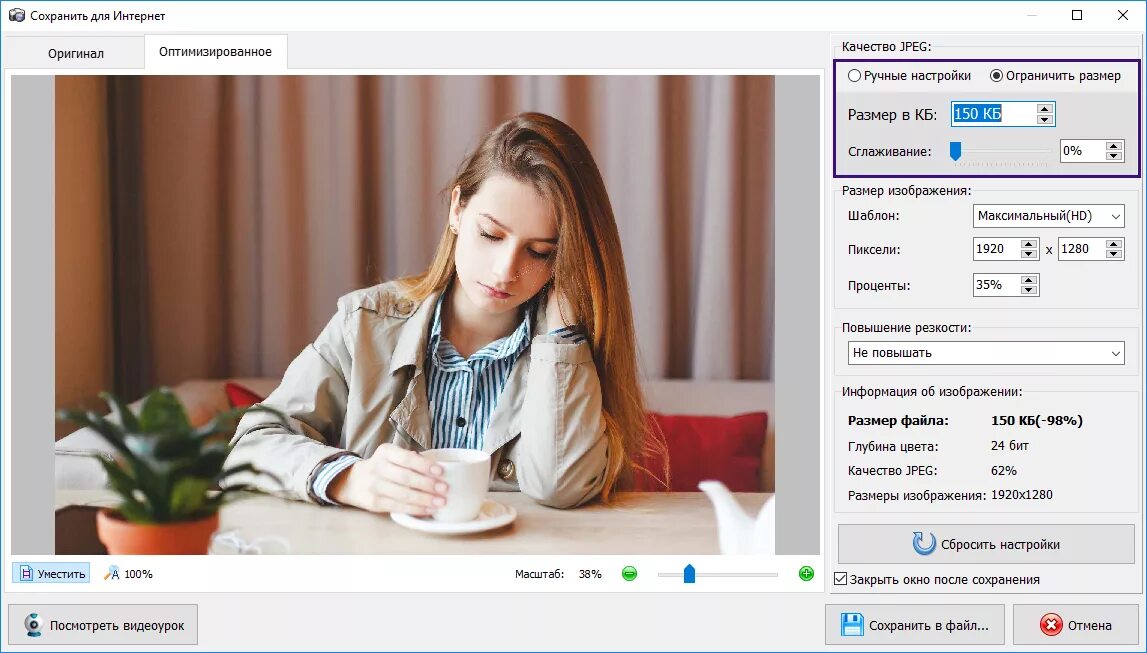
Task: Set zoom to 100% button
Action: pyautogui.click(x=128, y=574)
